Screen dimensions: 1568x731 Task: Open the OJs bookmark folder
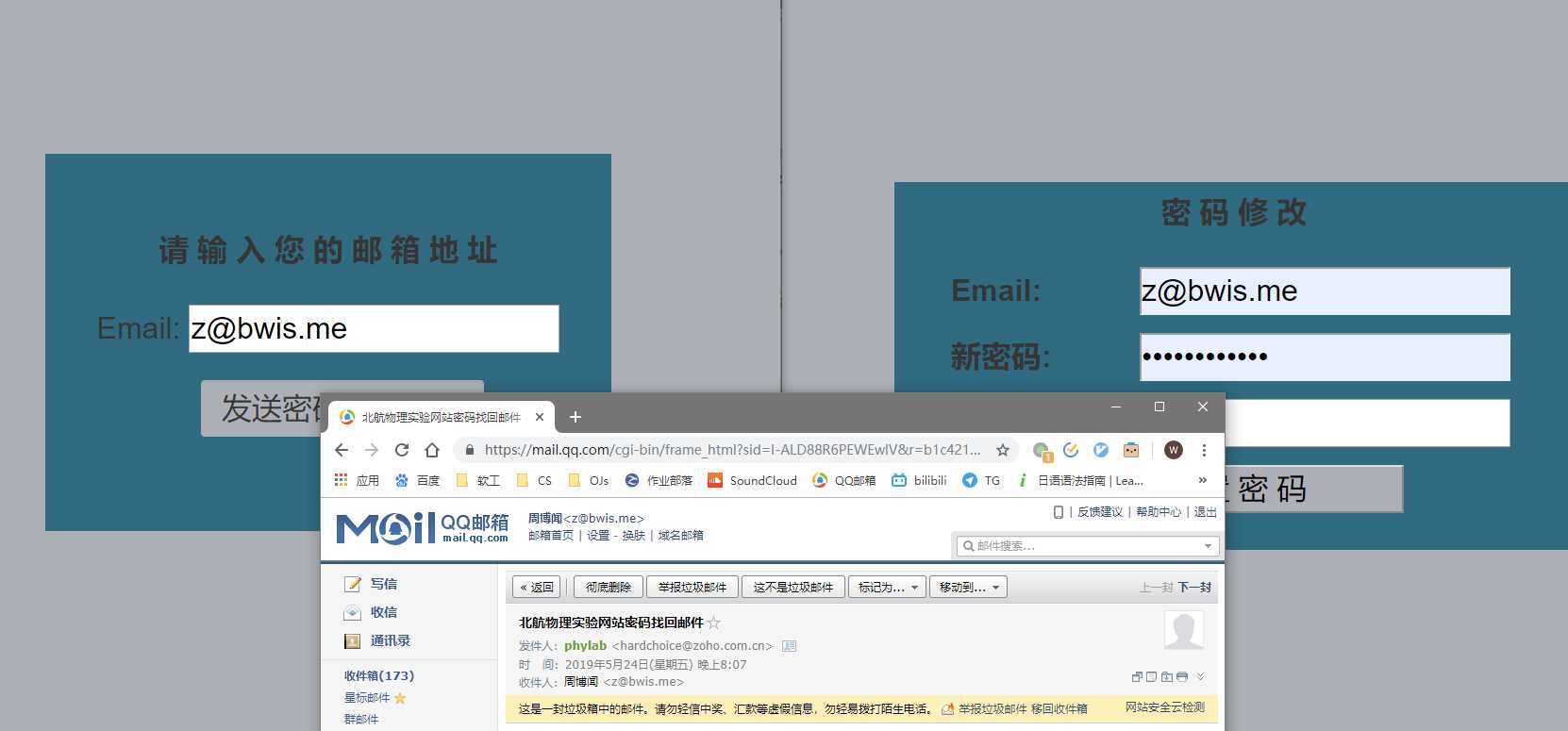[589, 480]
